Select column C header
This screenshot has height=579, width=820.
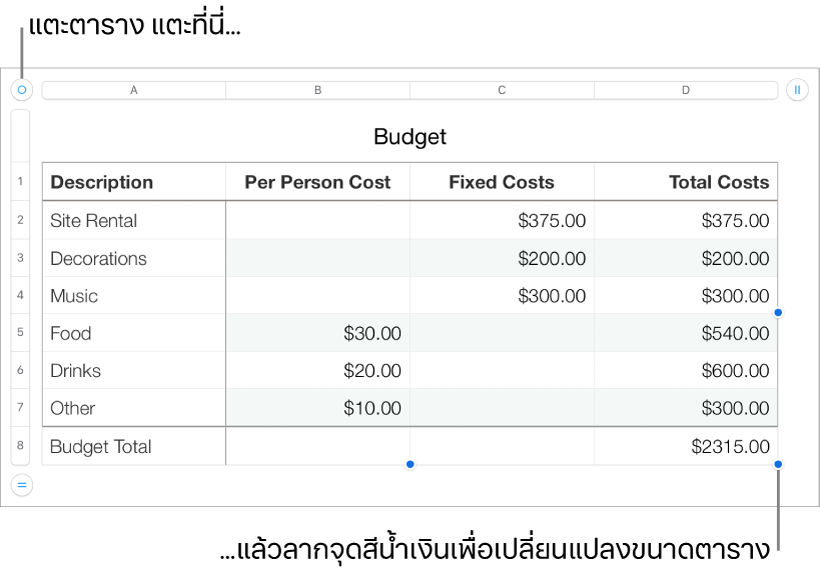(x=502, y=90)
